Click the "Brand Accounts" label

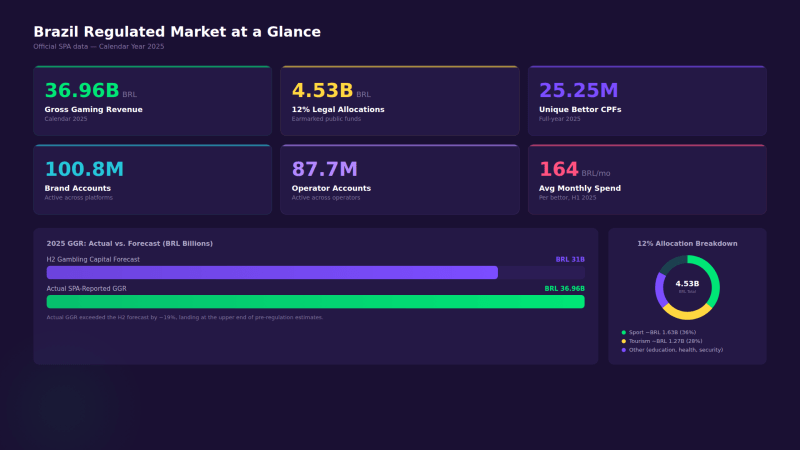click(78, 188)
